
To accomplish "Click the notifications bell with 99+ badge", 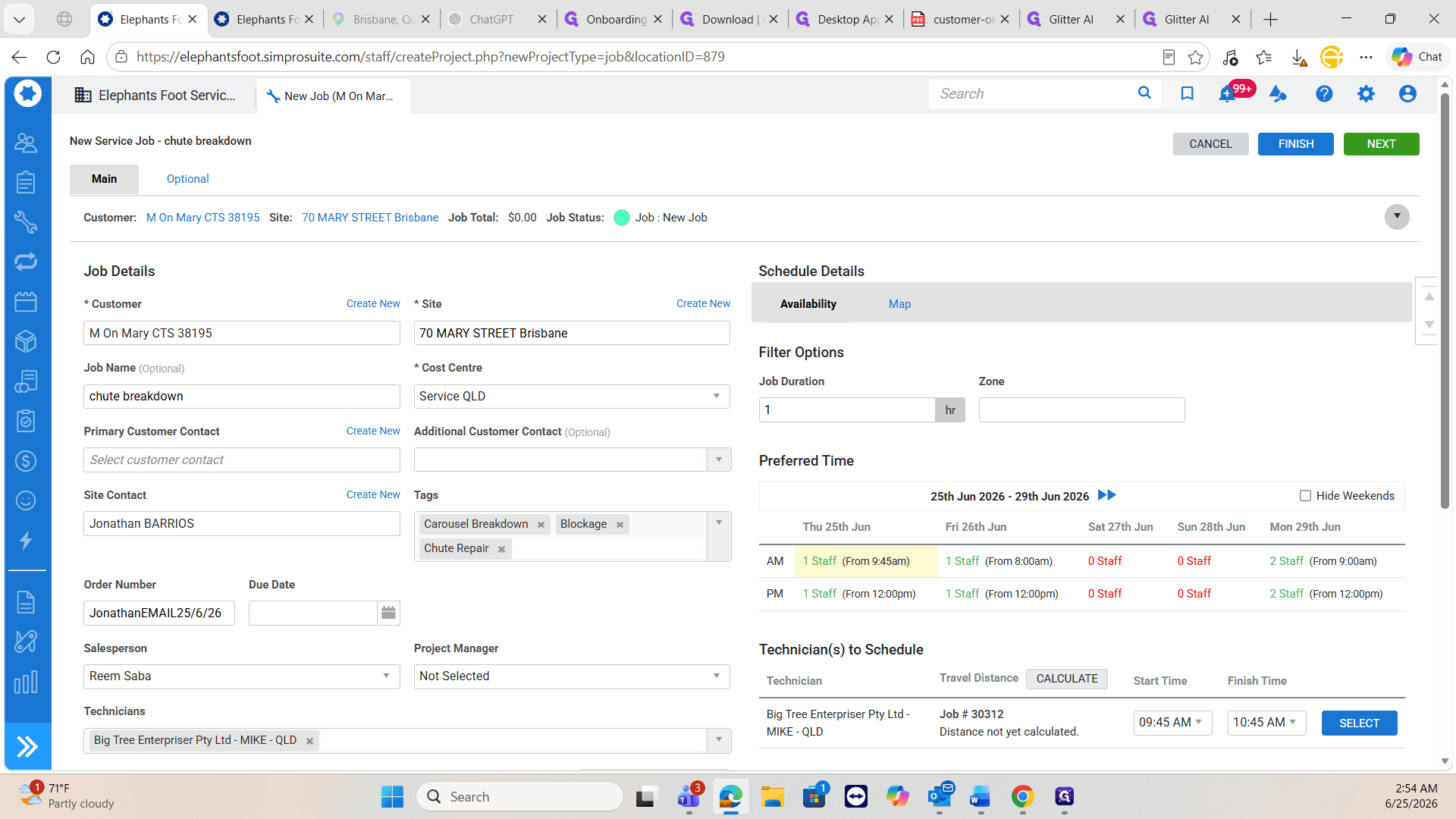I will pos(1227,94).
